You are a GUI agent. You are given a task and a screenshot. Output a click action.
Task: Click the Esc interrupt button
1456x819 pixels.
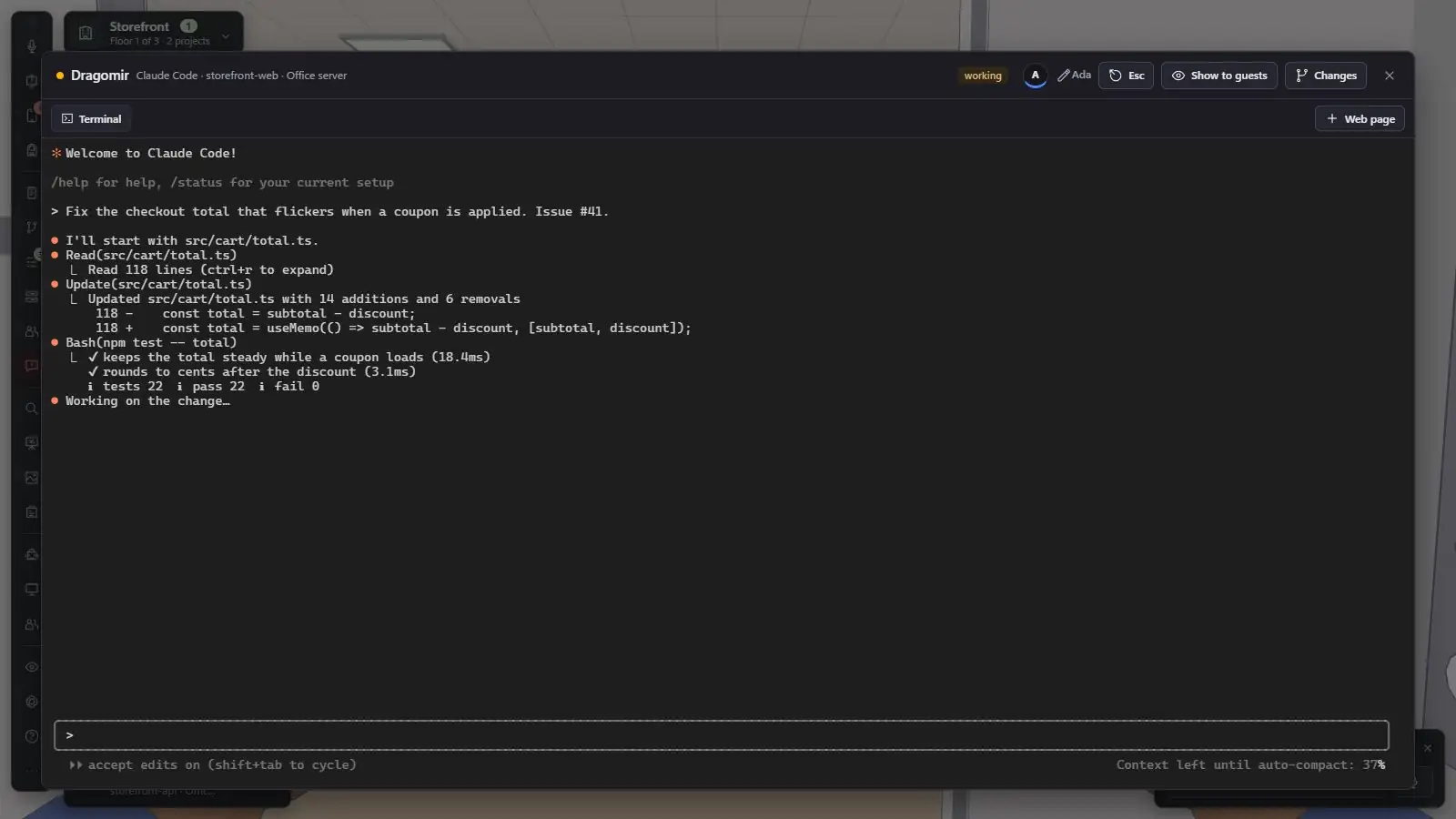tap(1127, 76)
